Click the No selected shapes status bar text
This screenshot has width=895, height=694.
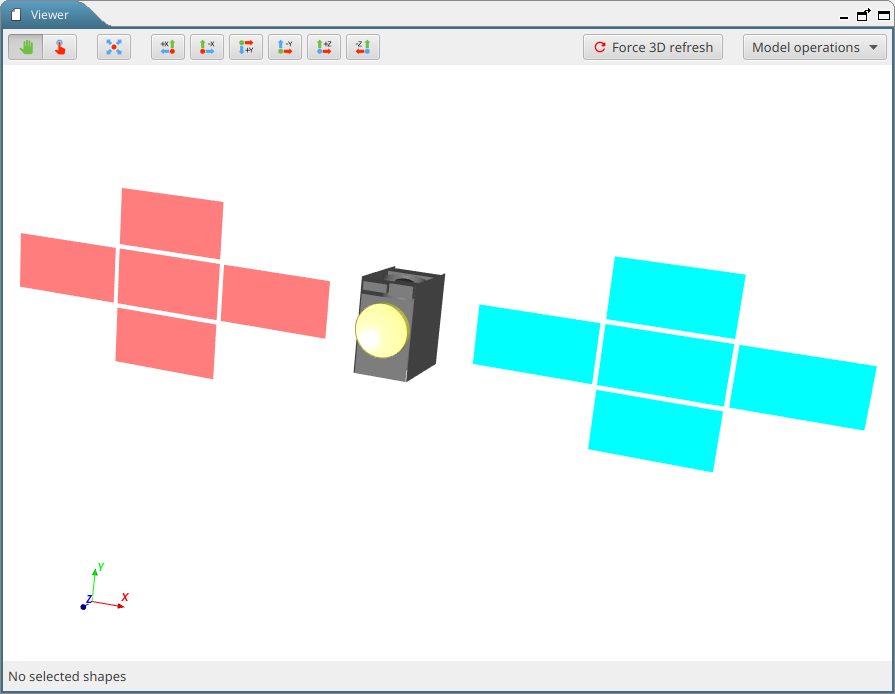(x=66, y=676)
